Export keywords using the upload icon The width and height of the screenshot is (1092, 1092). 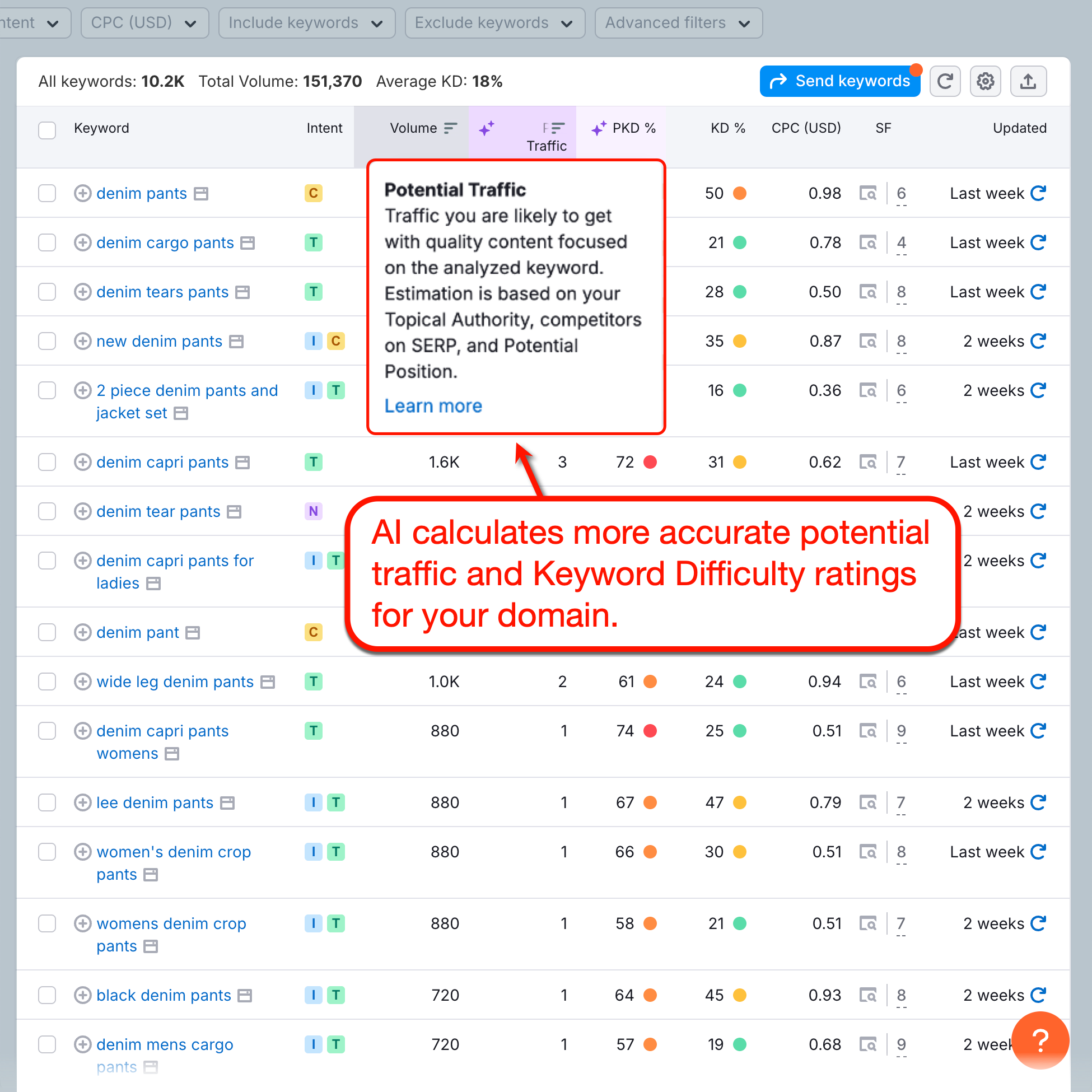click(x=1028, y=81)
